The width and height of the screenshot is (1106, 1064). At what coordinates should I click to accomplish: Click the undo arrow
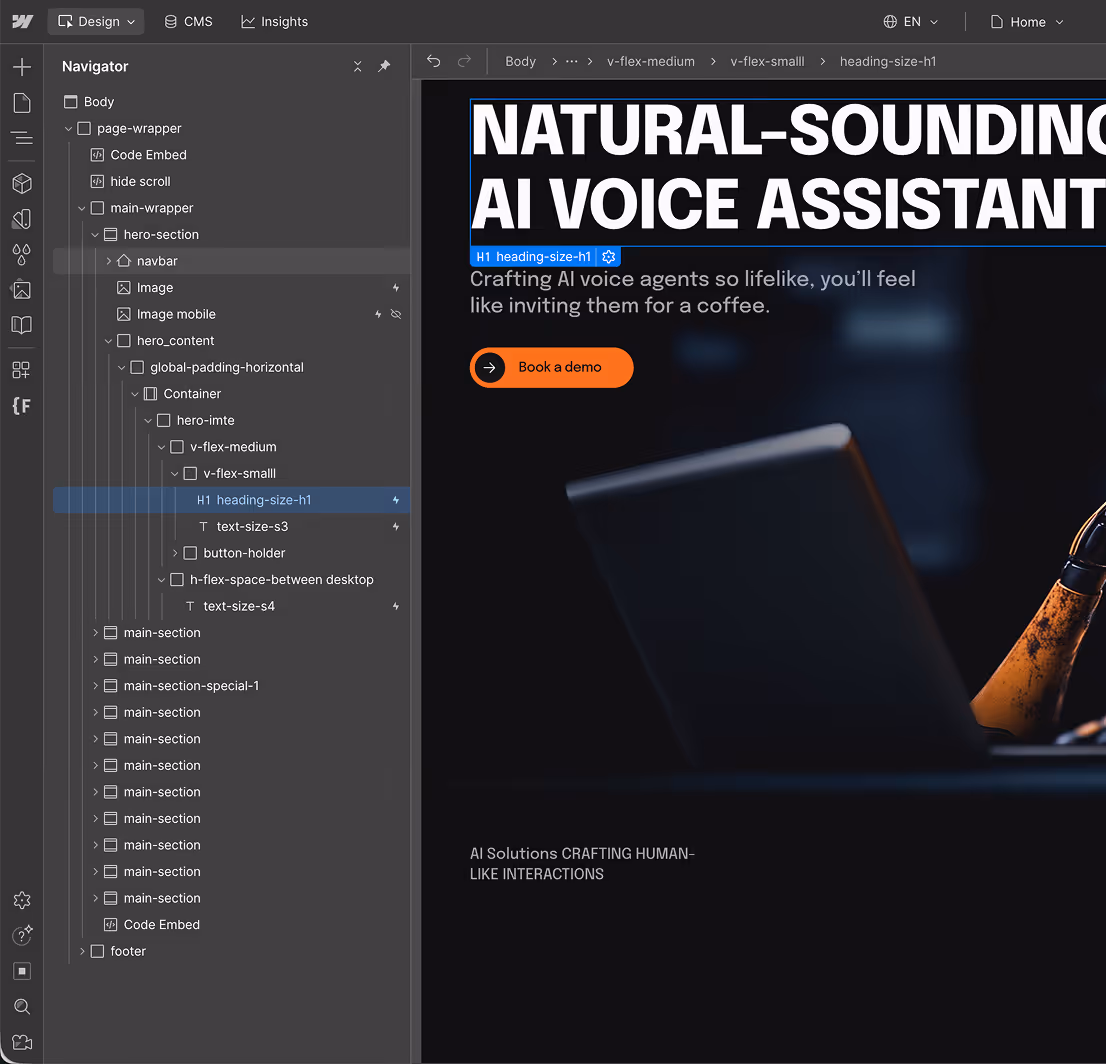434,61
